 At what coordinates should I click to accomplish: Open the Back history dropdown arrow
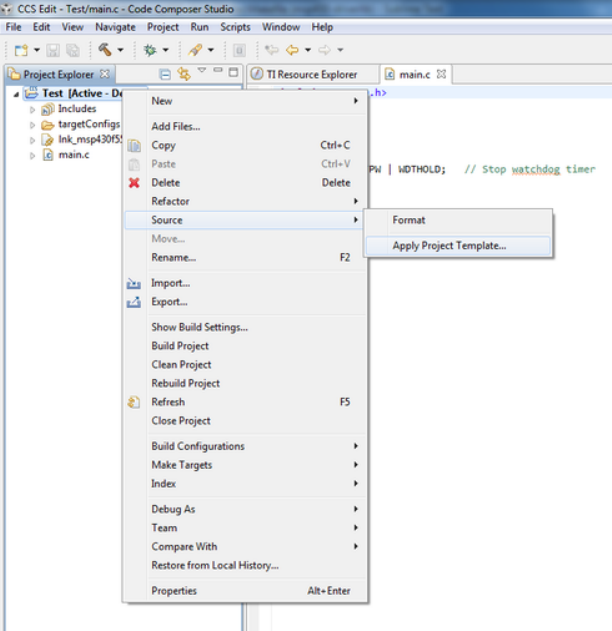[308, 50]
